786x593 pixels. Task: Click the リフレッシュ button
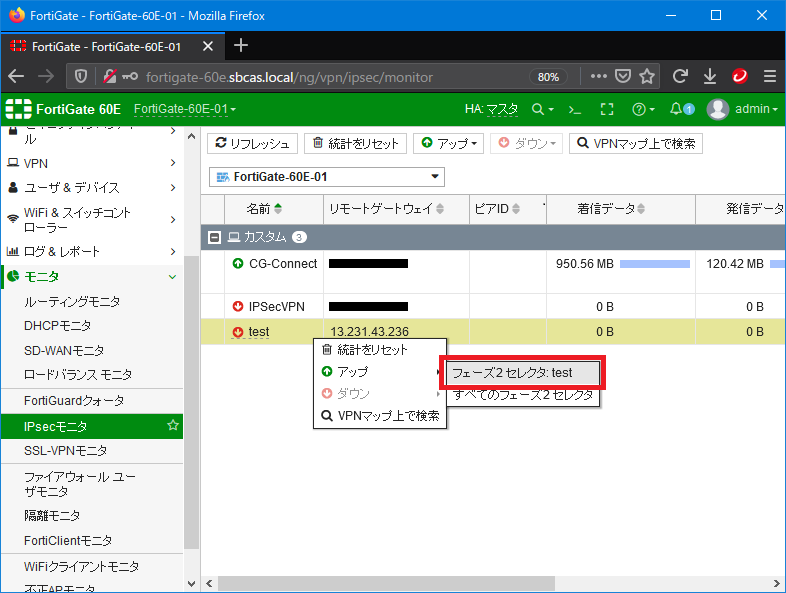pos(252,144)
